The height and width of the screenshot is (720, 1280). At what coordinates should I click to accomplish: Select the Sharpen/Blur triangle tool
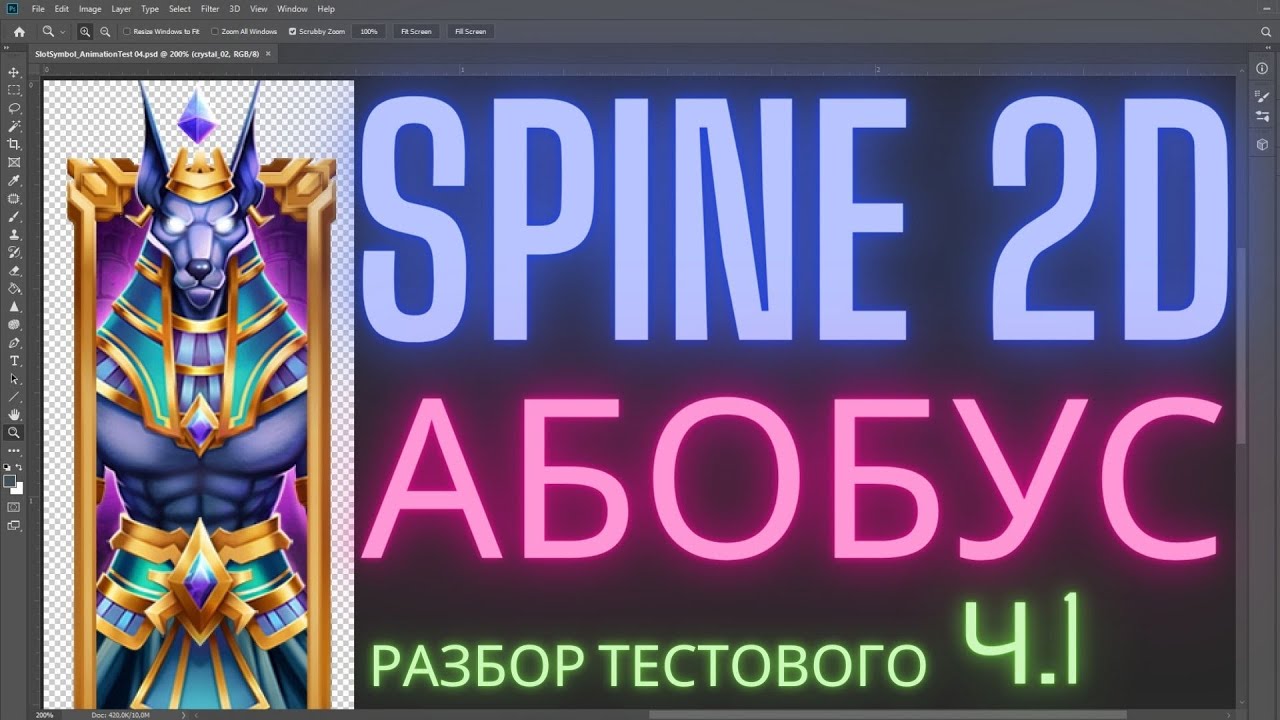point(14,306)
